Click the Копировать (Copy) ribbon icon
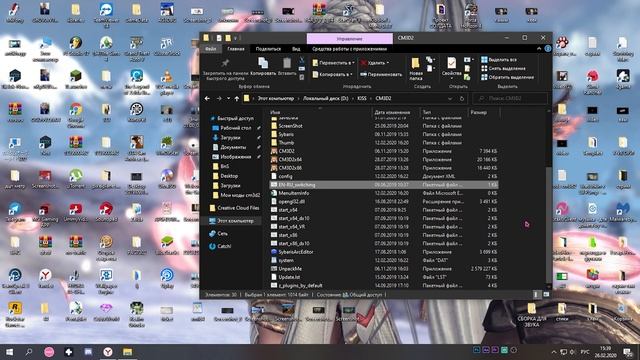Screen dimensions: 640x360 (263, 63)
